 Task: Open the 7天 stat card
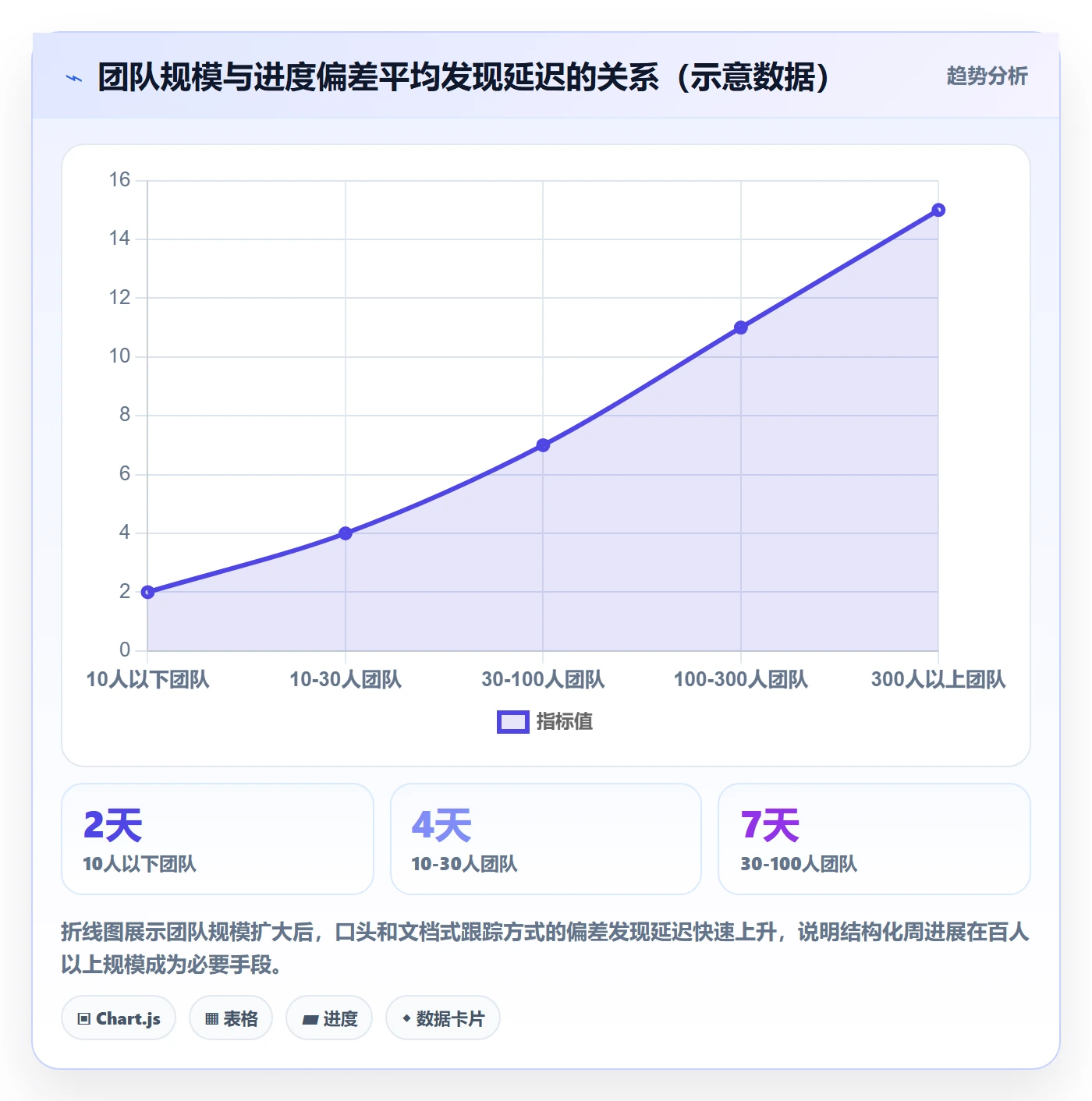click(874, 839)
